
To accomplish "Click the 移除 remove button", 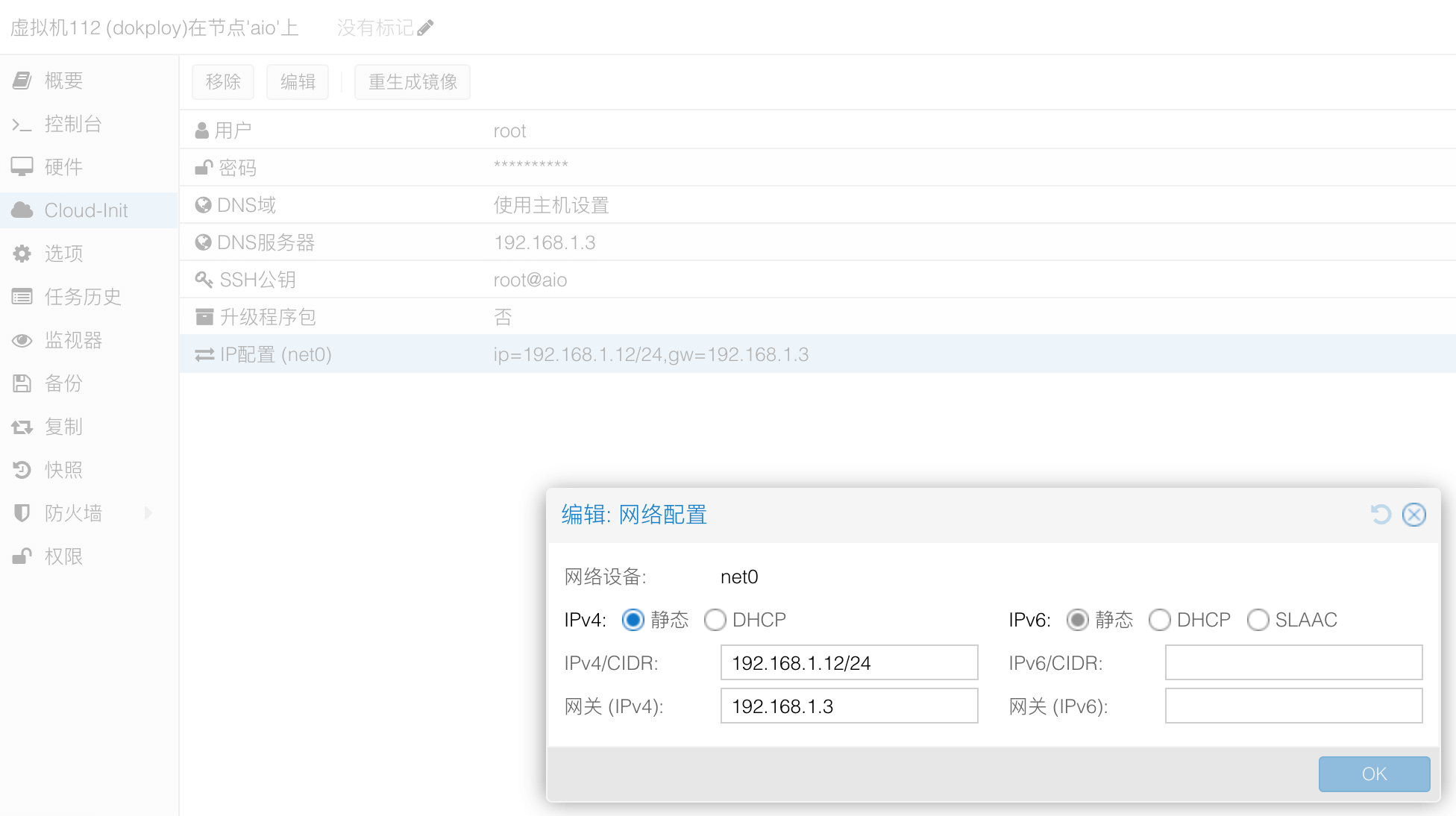I will pos(223,82).
